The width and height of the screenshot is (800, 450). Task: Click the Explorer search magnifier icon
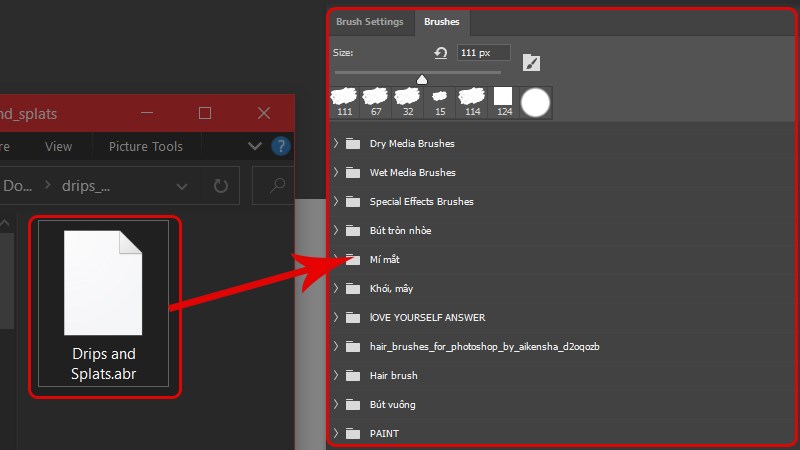[277, 185]
